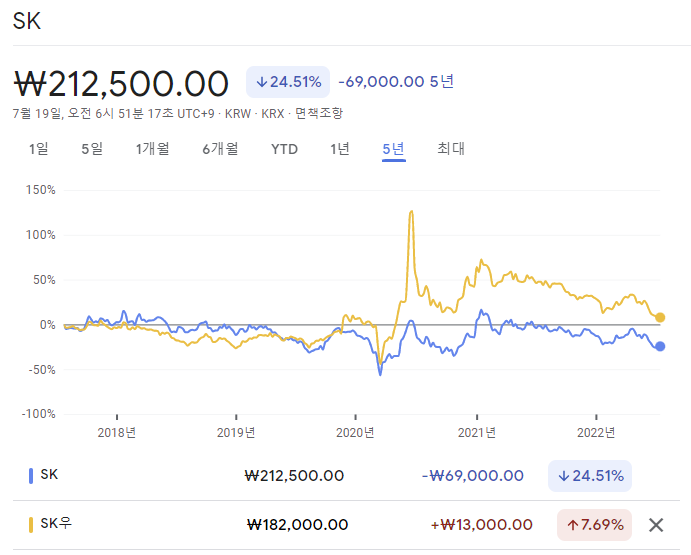Click the 2021년 axis label

click(x=477, y=432)
